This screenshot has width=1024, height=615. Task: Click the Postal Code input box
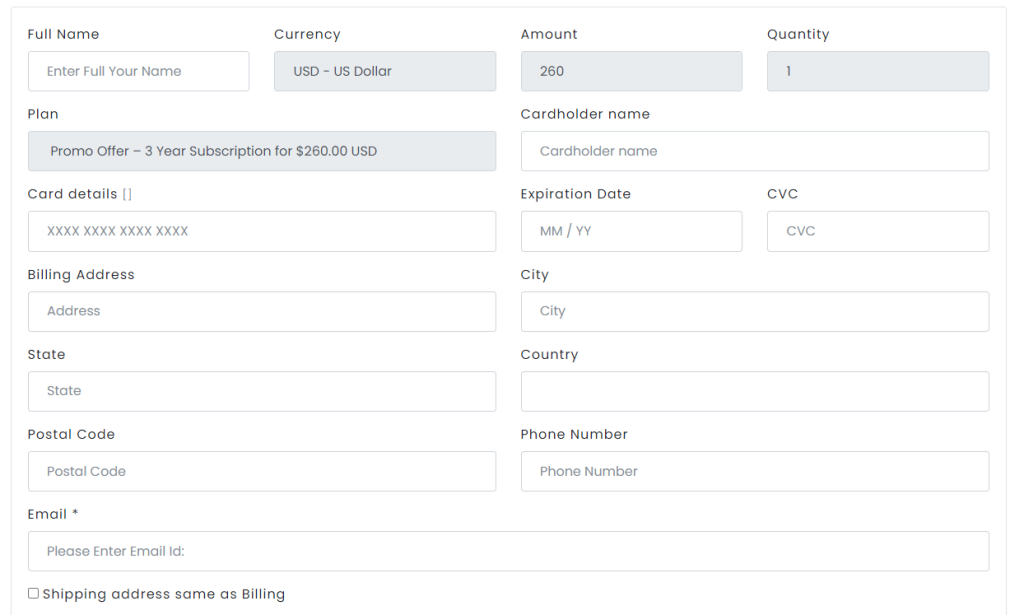261,471
